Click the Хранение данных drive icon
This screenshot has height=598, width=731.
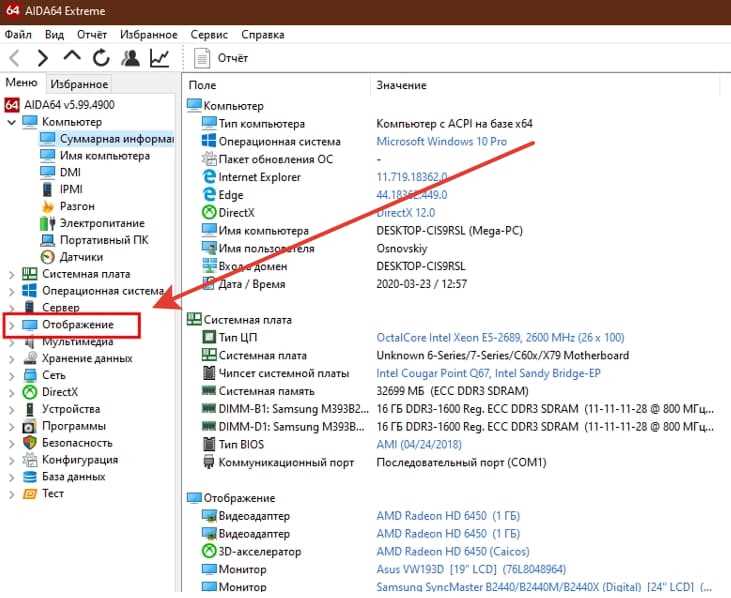coord(30,358)
